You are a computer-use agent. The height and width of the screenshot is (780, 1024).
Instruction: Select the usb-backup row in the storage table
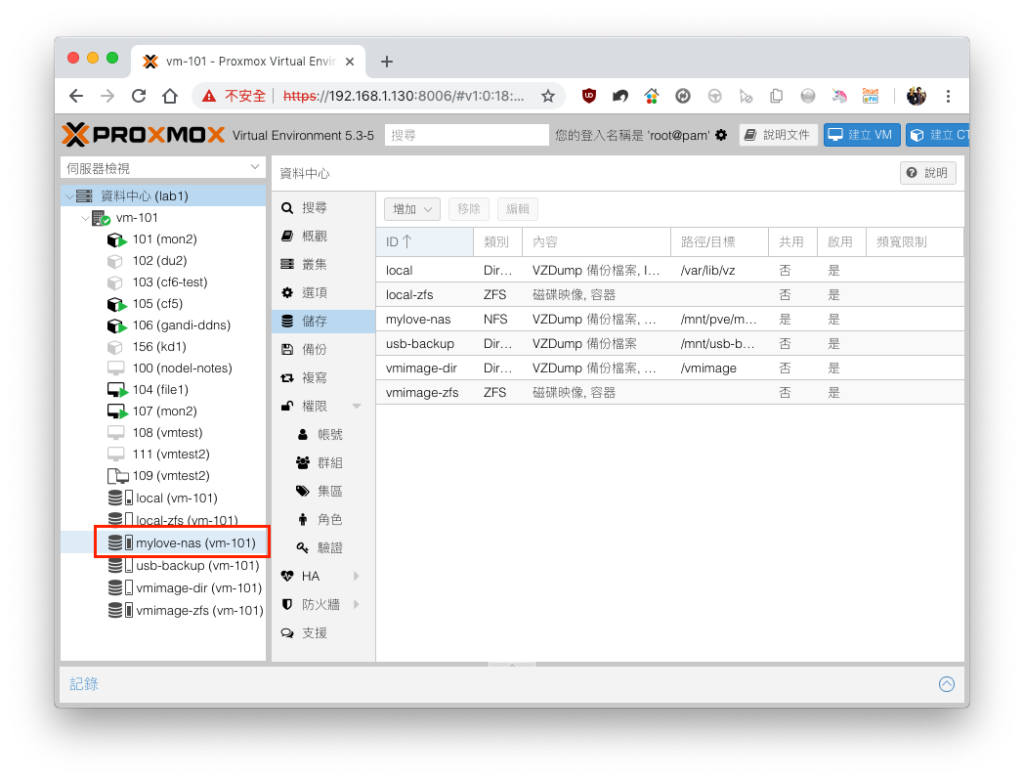(x=670, y=344)
